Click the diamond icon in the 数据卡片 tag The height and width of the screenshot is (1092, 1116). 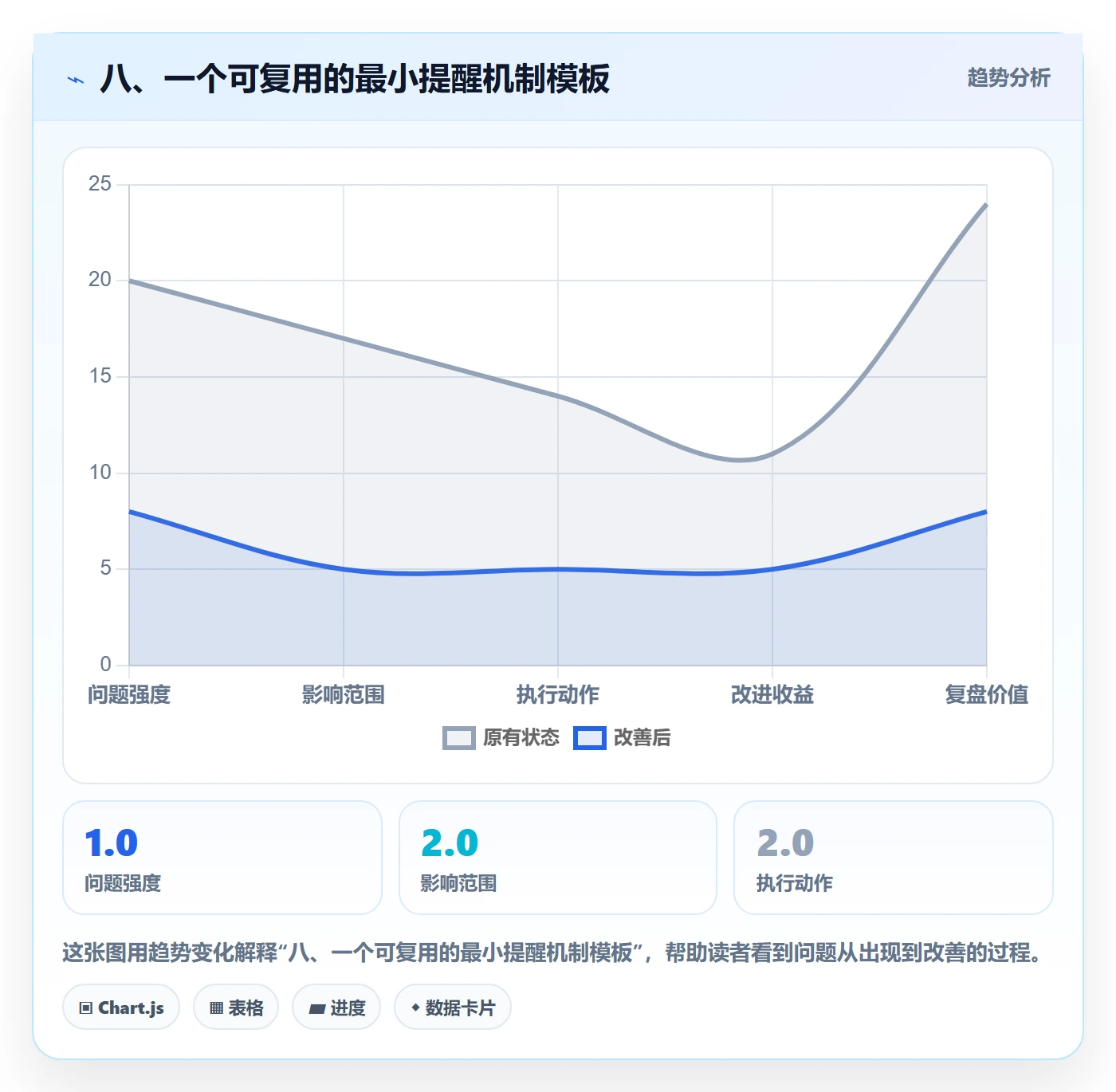[x=415, y=1008]
